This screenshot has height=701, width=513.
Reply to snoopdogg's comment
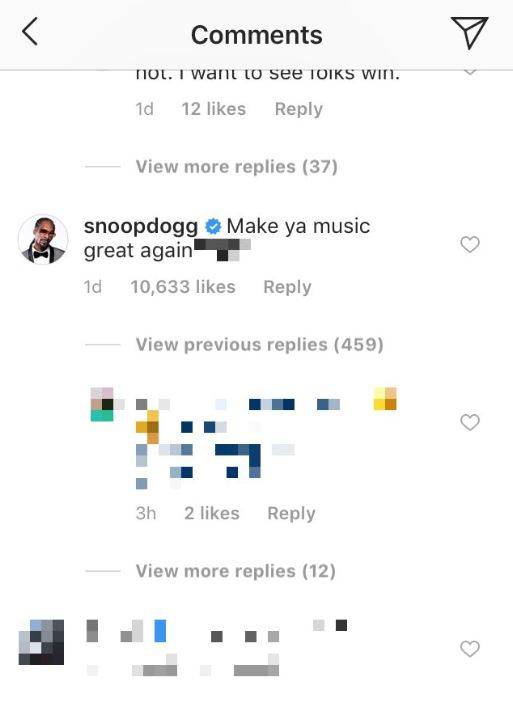coord(287,287)
